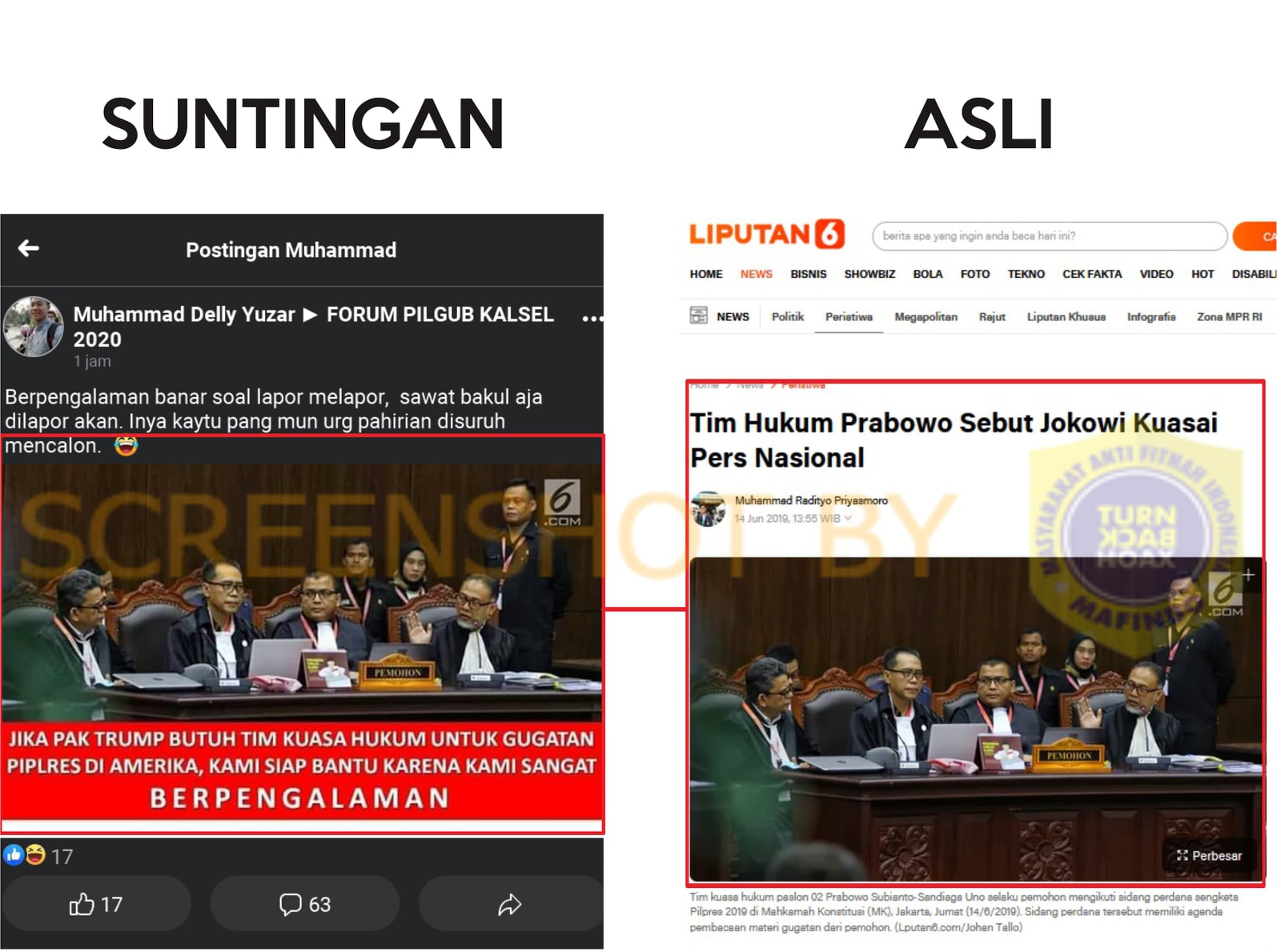Select the Infografis sub-tab

tap(1151, 317)
